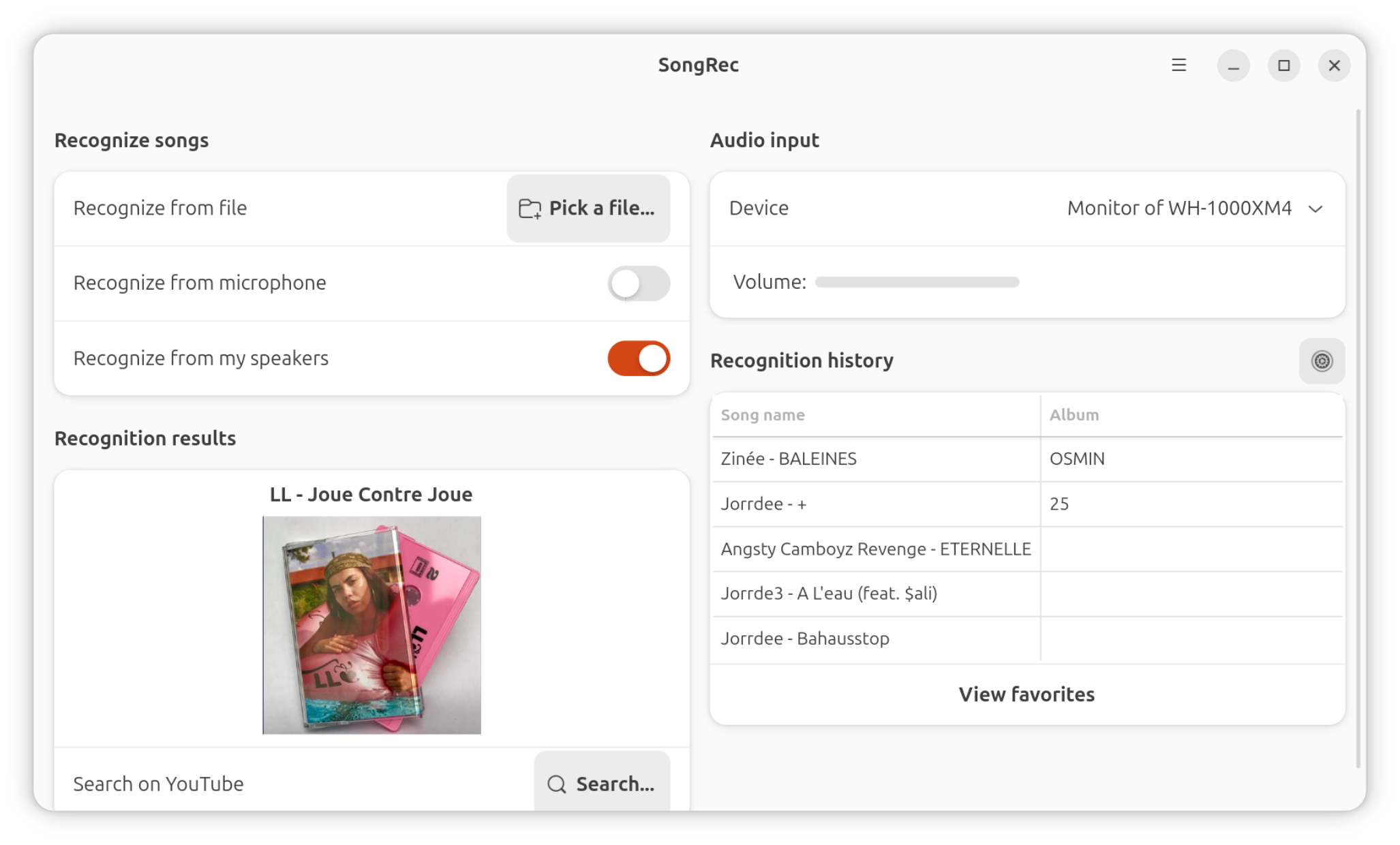Click the folder icon on Pick a file

pyautogui.click(x=530, y=209)
